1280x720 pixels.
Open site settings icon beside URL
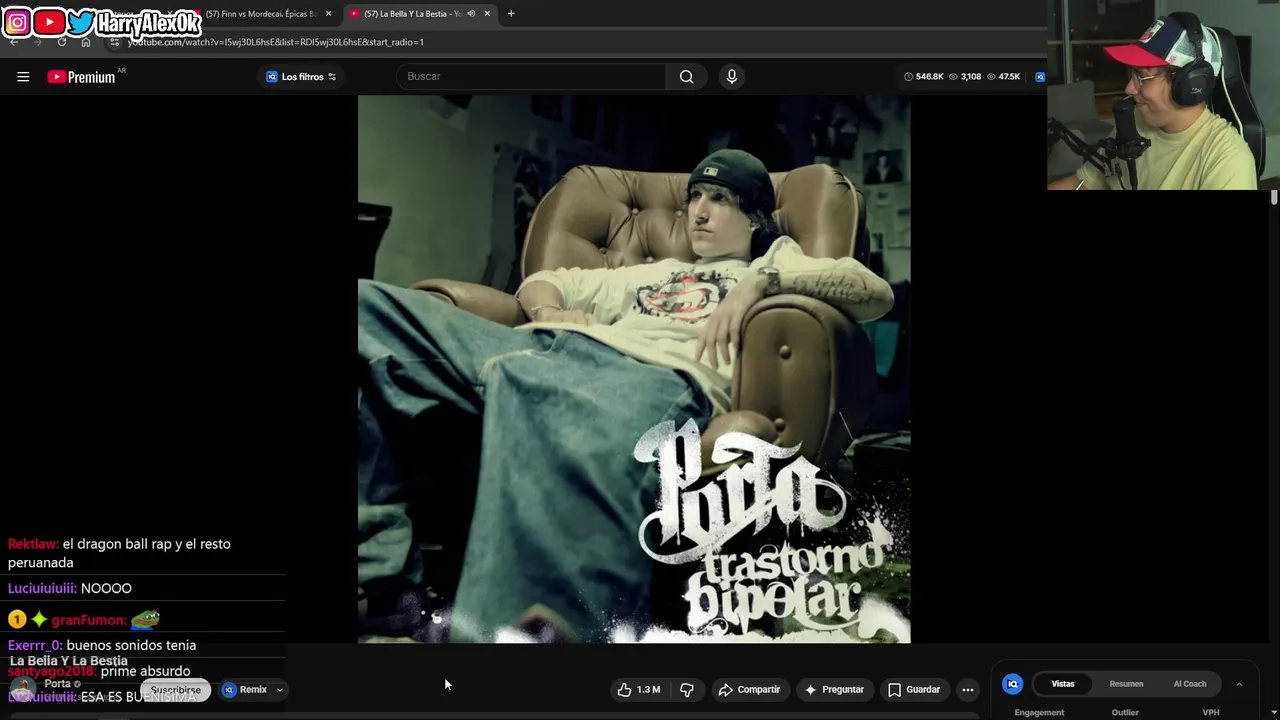click(115, 42)
